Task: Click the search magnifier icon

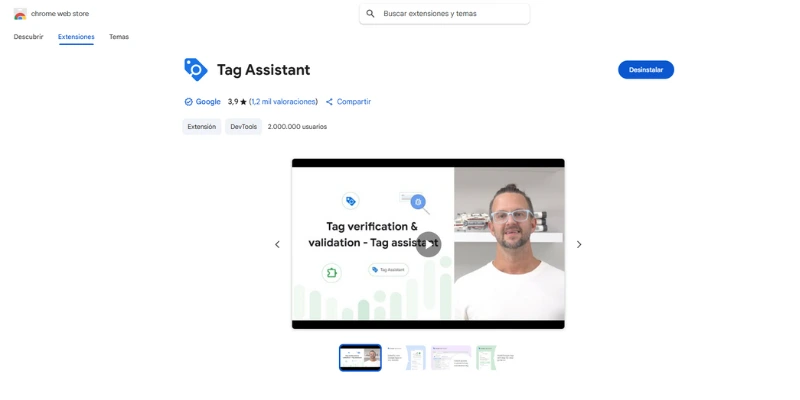Action: 370,14
